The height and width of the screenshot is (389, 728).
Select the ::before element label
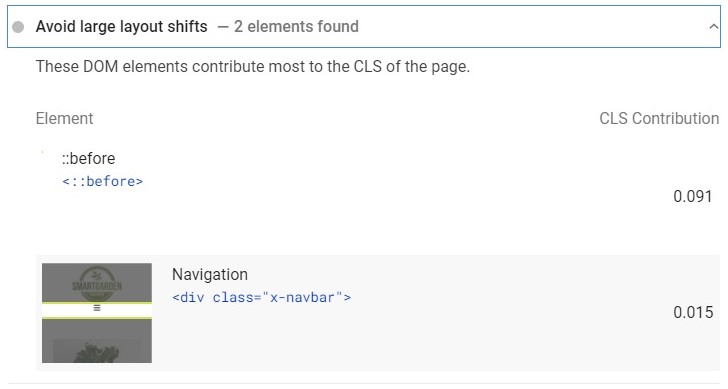88,158
